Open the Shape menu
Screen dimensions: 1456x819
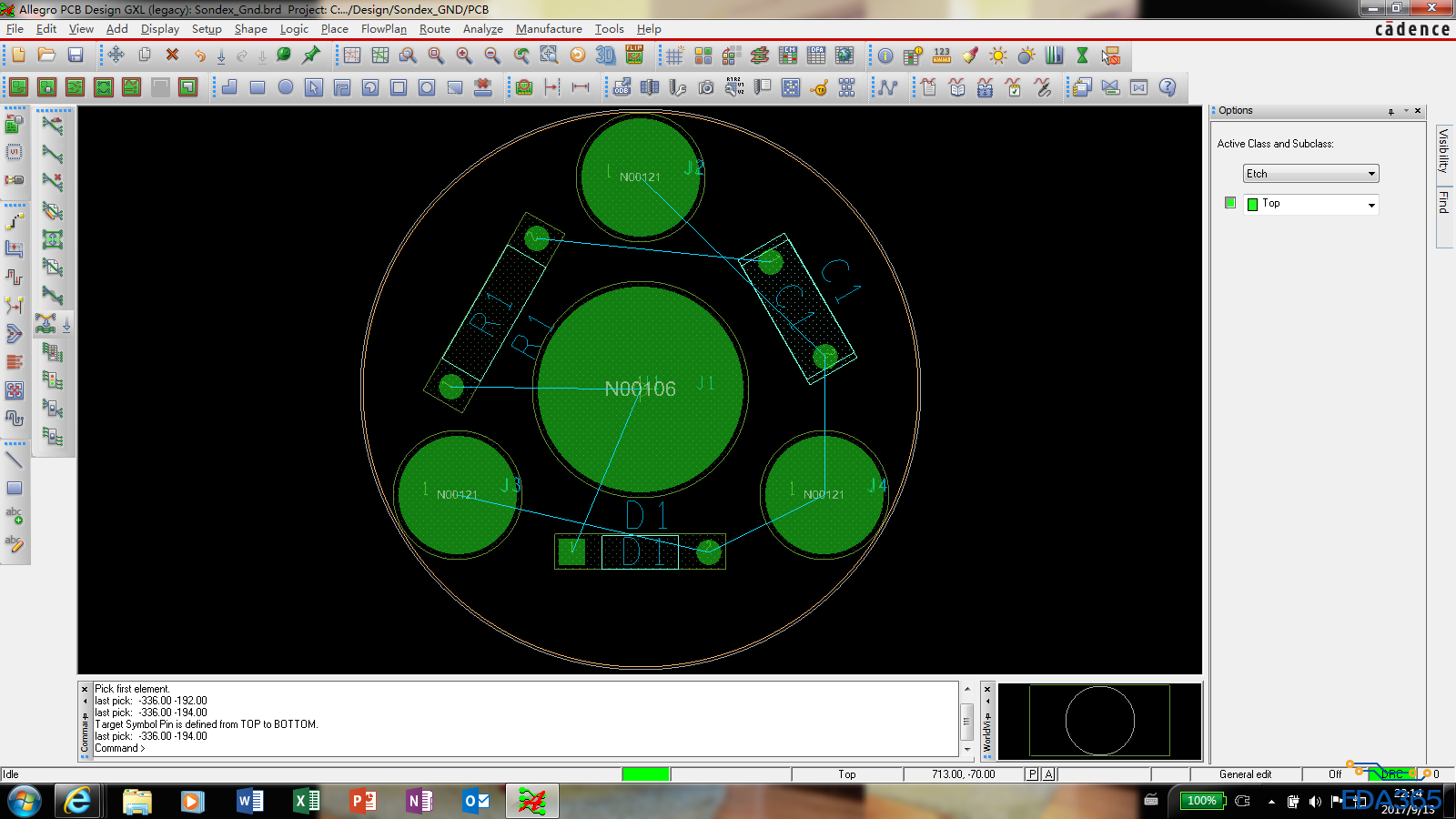pos(251,29)
